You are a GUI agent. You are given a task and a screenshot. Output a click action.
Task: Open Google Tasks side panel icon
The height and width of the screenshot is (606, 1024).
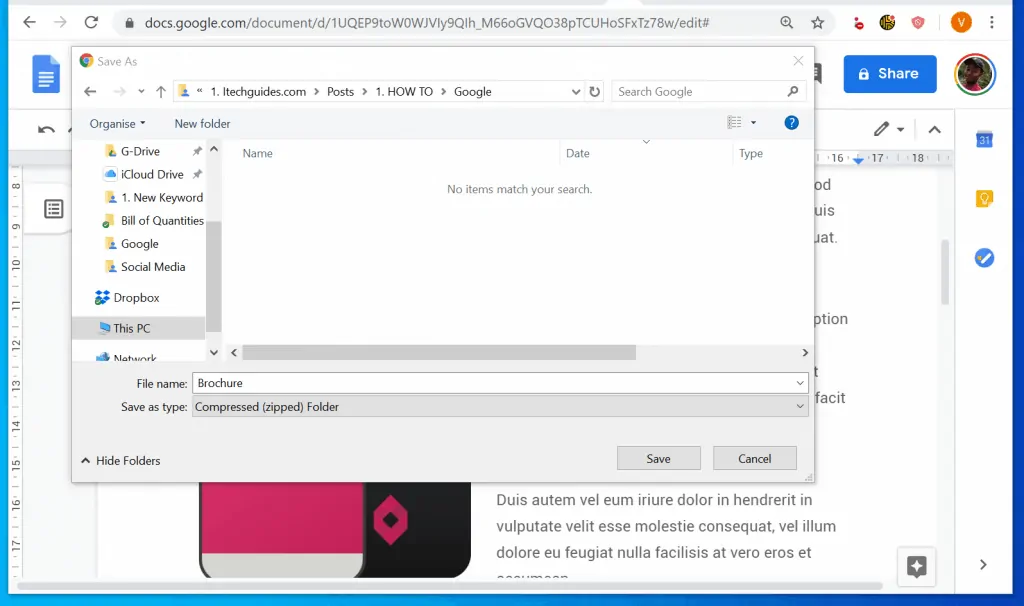984,258
